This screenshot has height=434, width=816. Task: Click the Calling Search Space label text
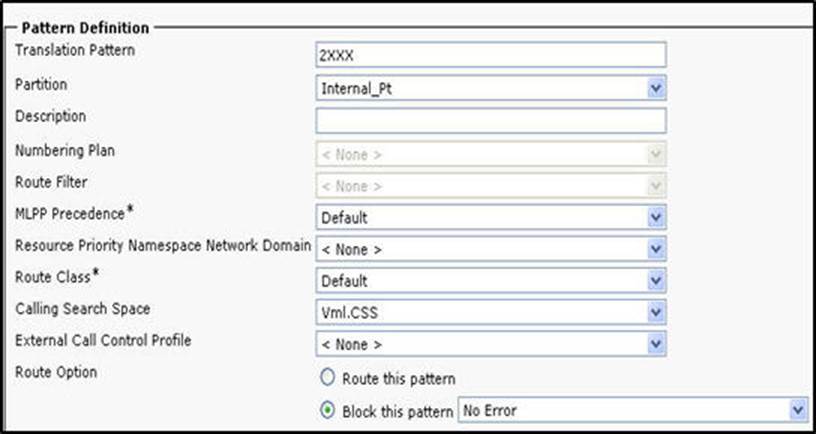click(82, 308)
